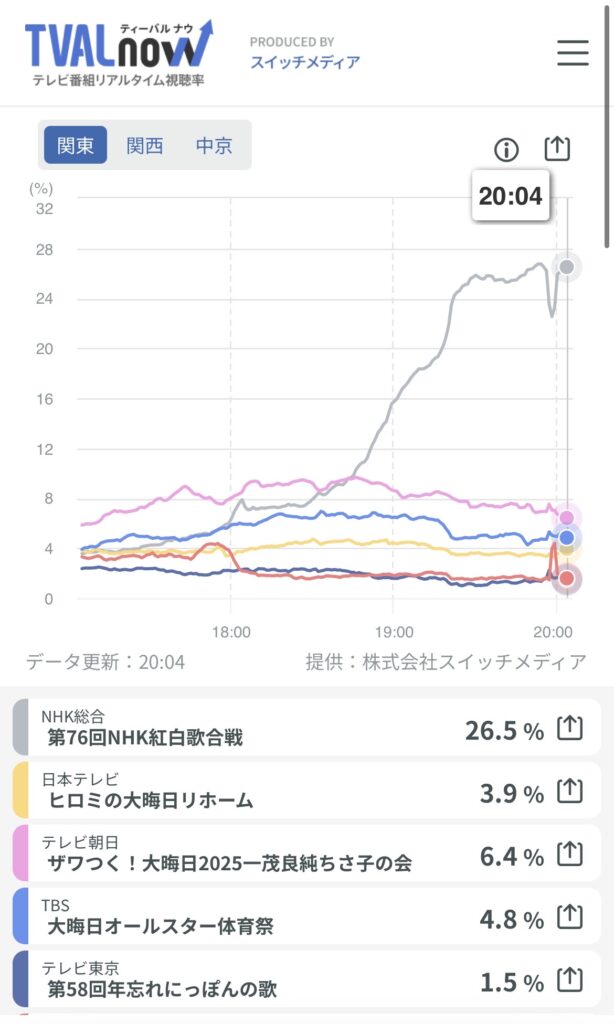This screenshot has width=614, height=1024.
Task: Click the yellow 日本テレビ color bar
Action: click(x=20, y=790)
